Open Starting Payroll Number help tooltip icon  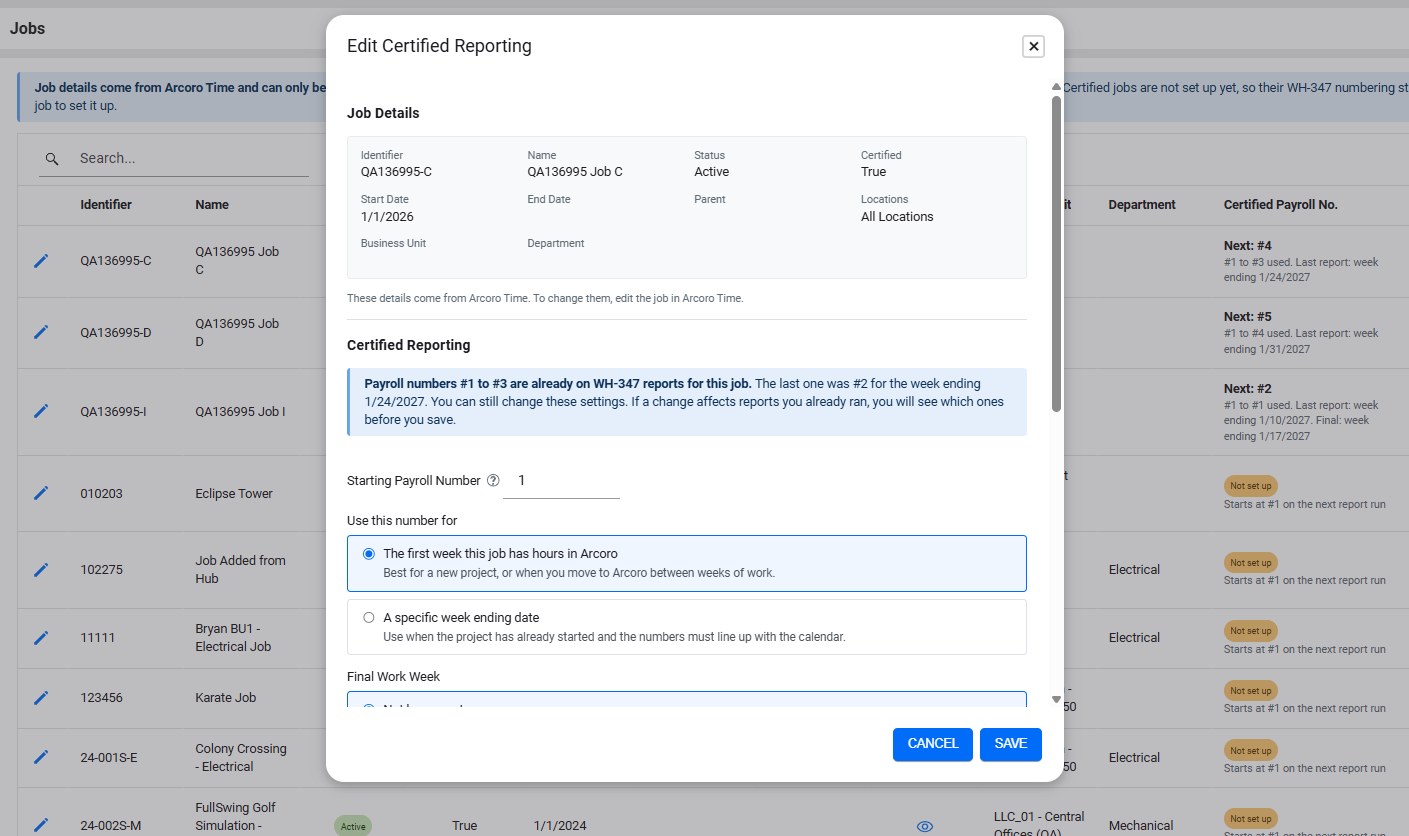tap(493, 480)
